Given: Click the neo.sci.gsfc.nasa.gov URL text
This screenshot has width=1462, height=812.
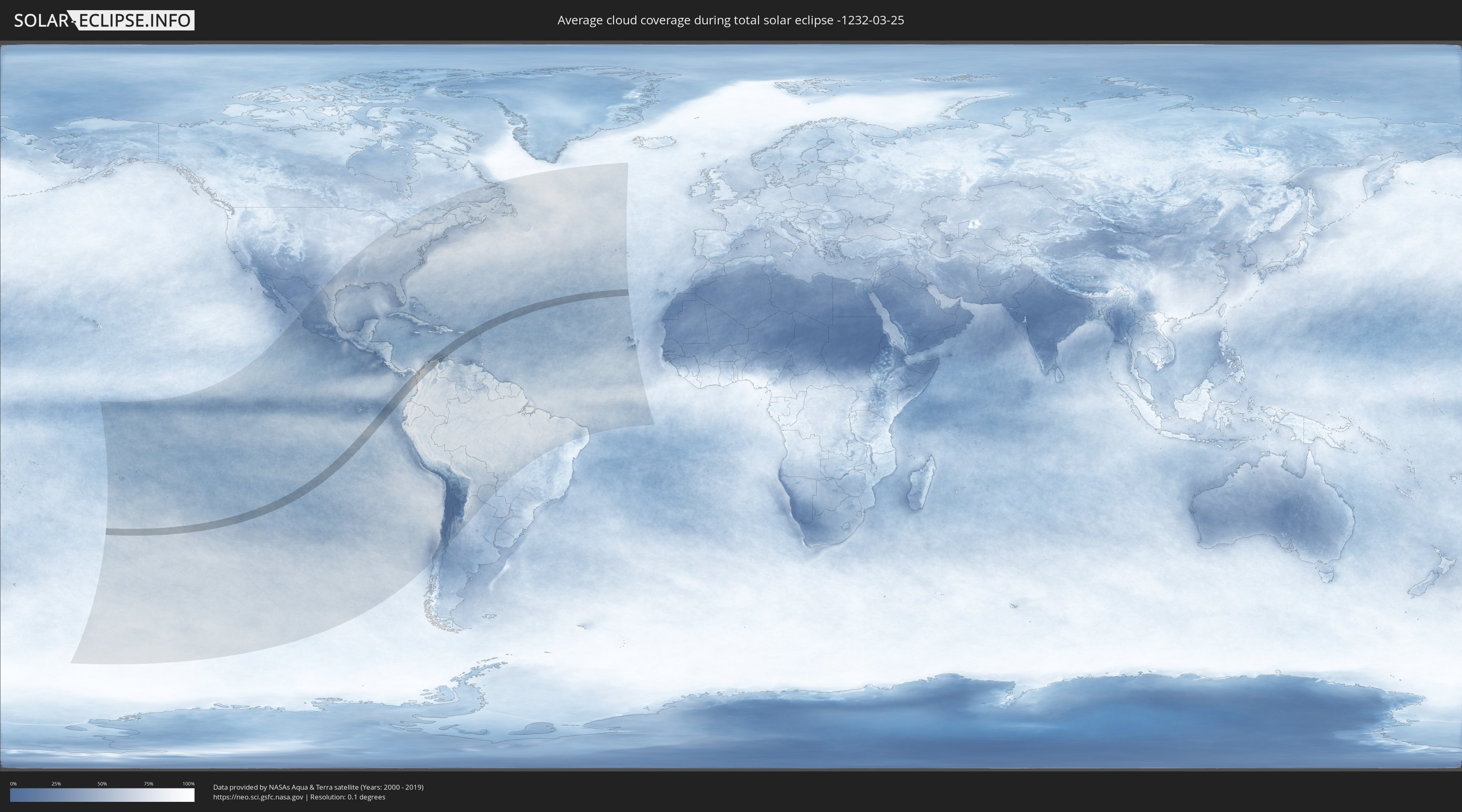Looking at the screenshot, I should pyautogui.click(x=258, y=797).
